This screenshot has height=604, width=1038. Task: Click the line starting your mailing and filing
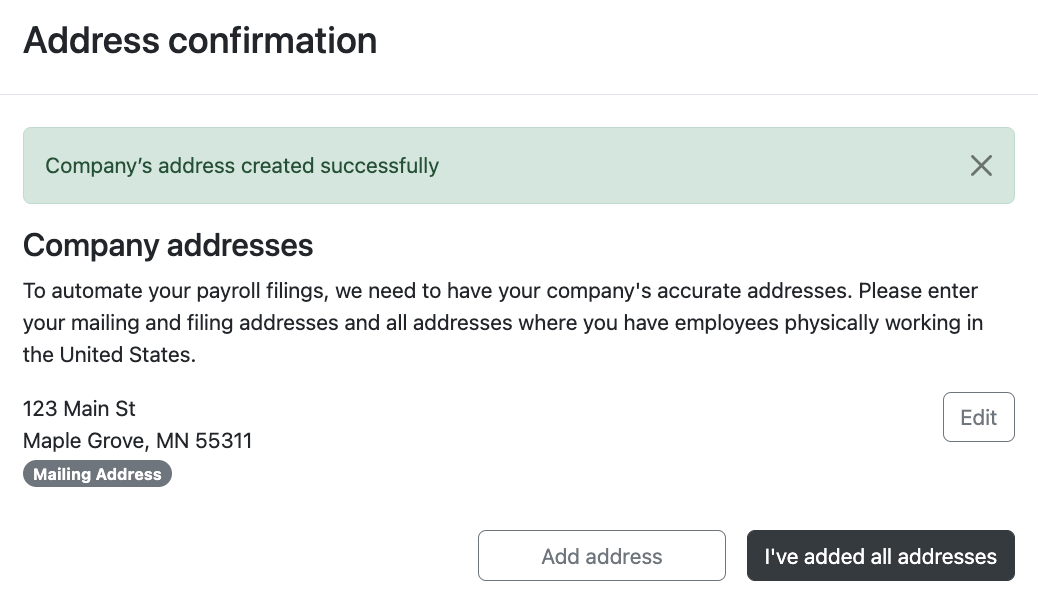(x=502, y=323)
